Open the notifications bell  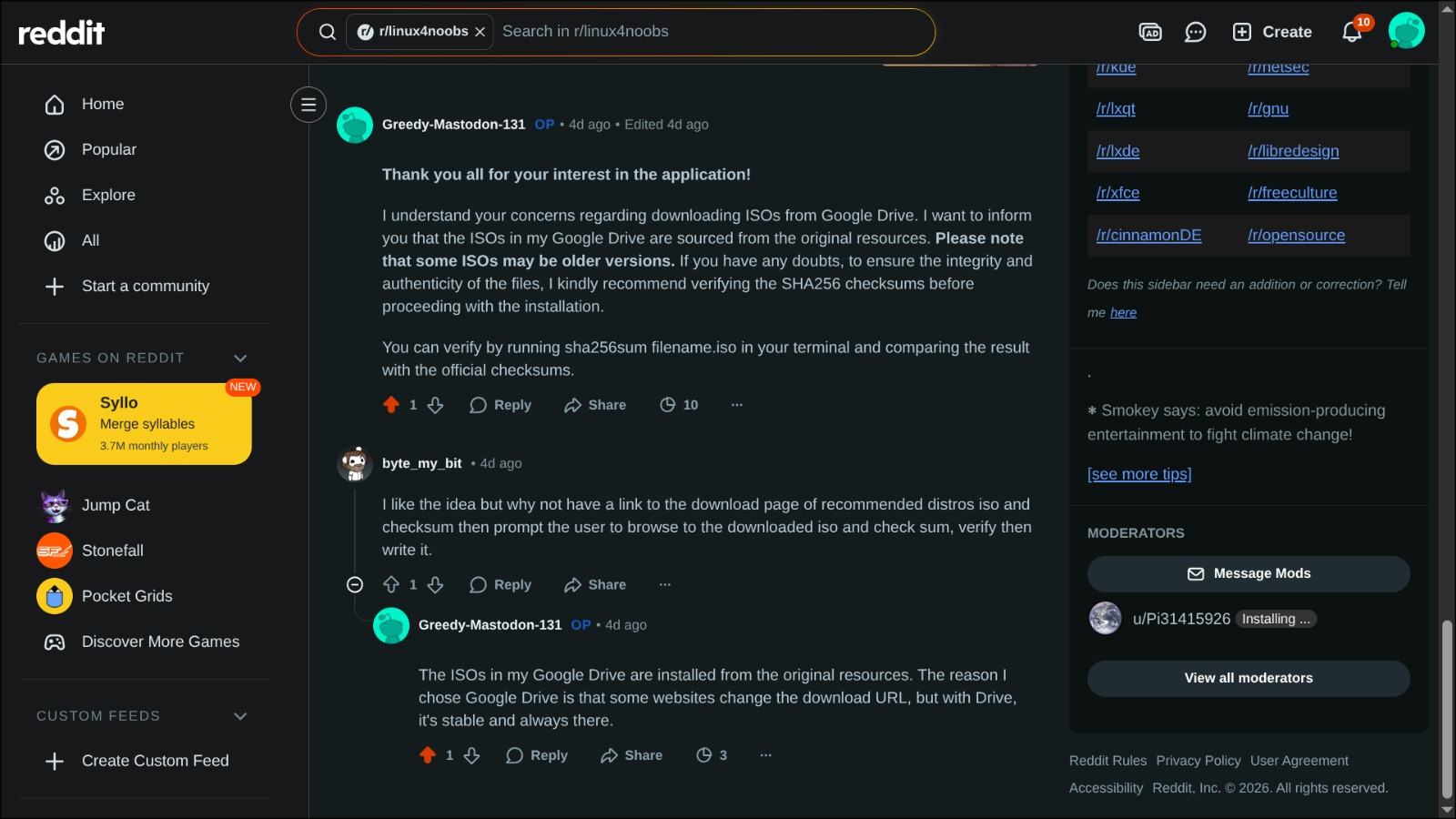1351,33
